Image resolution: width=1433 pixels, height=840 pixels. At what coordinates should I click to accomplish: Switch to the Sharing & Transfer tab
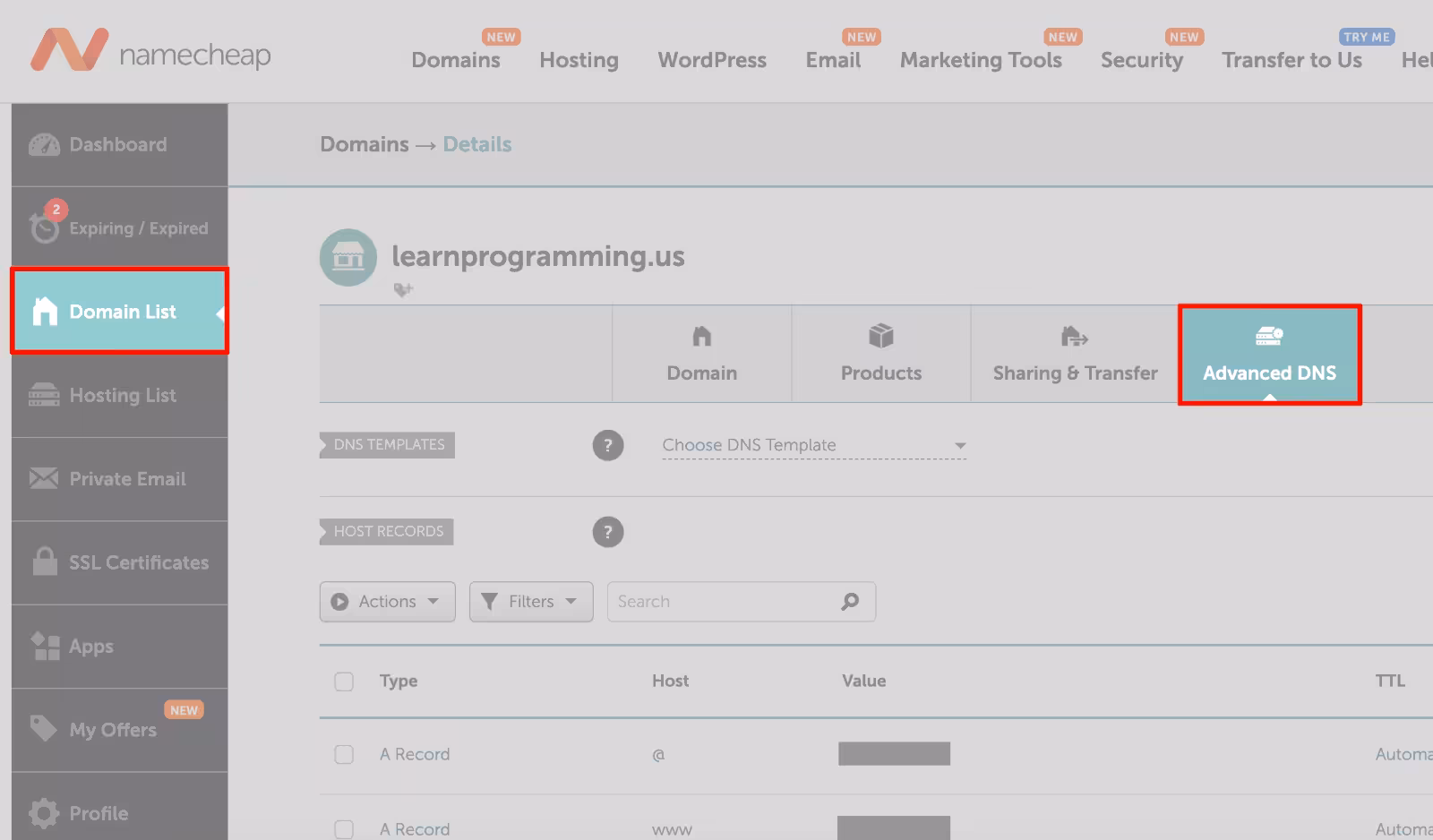pos(1072,353)
